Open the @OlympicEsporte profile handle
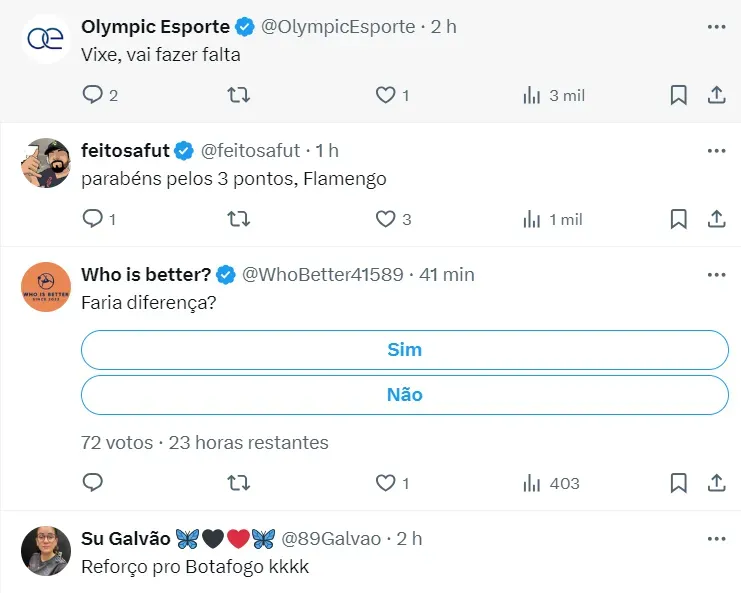 337,27
